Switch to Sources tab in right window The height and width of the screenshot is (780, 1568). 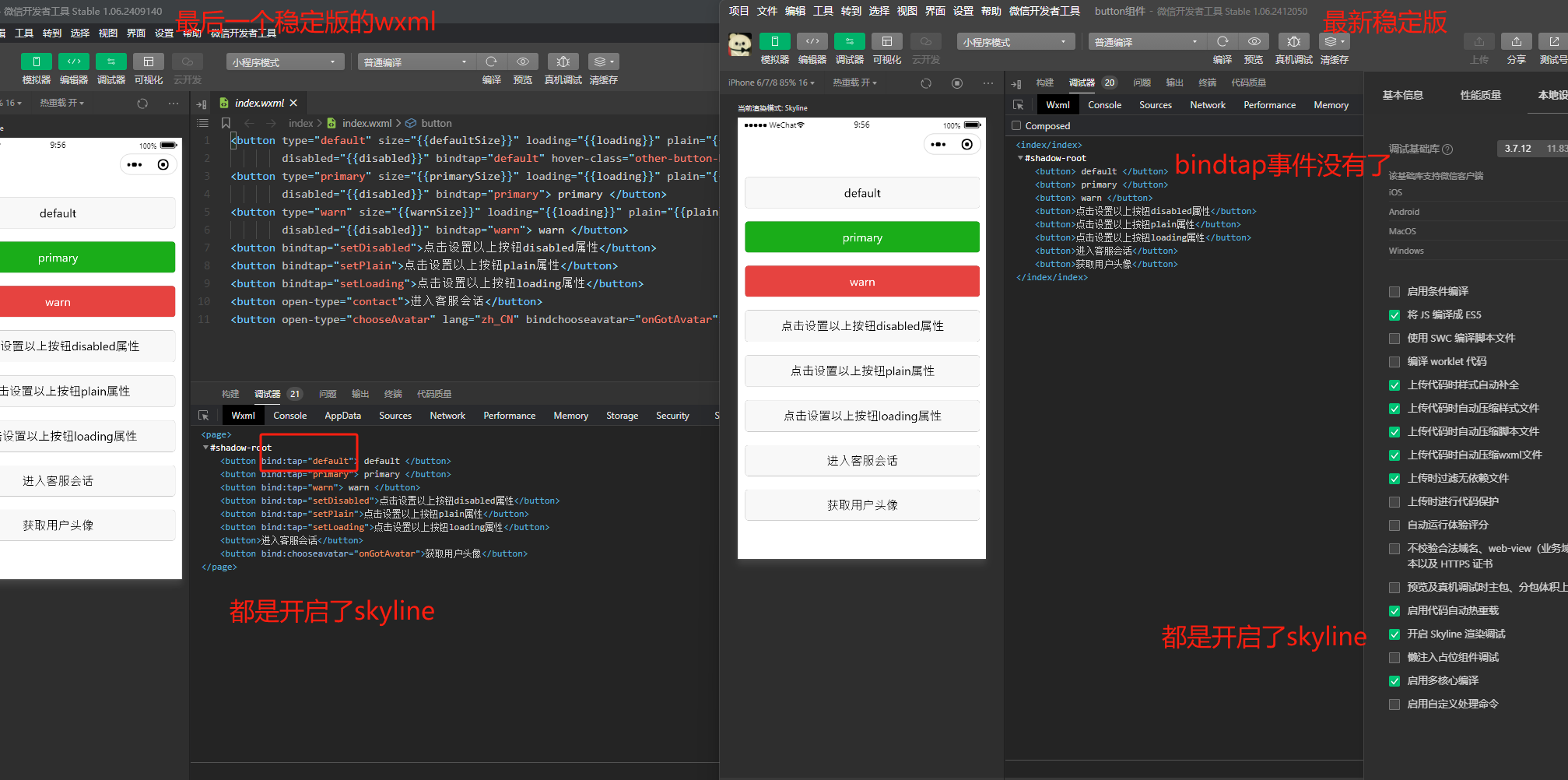(x=1156, y=105)
